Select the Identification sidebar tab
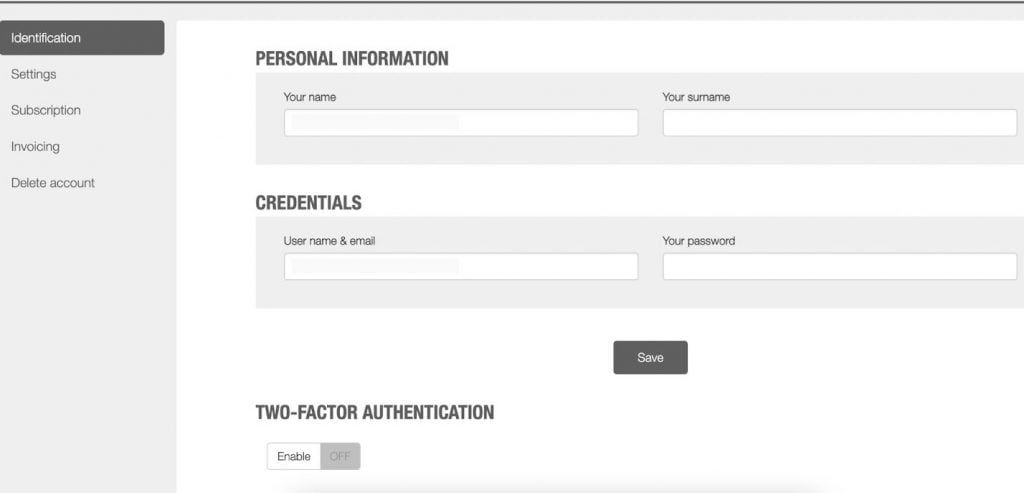 click(x=82, y=38)
